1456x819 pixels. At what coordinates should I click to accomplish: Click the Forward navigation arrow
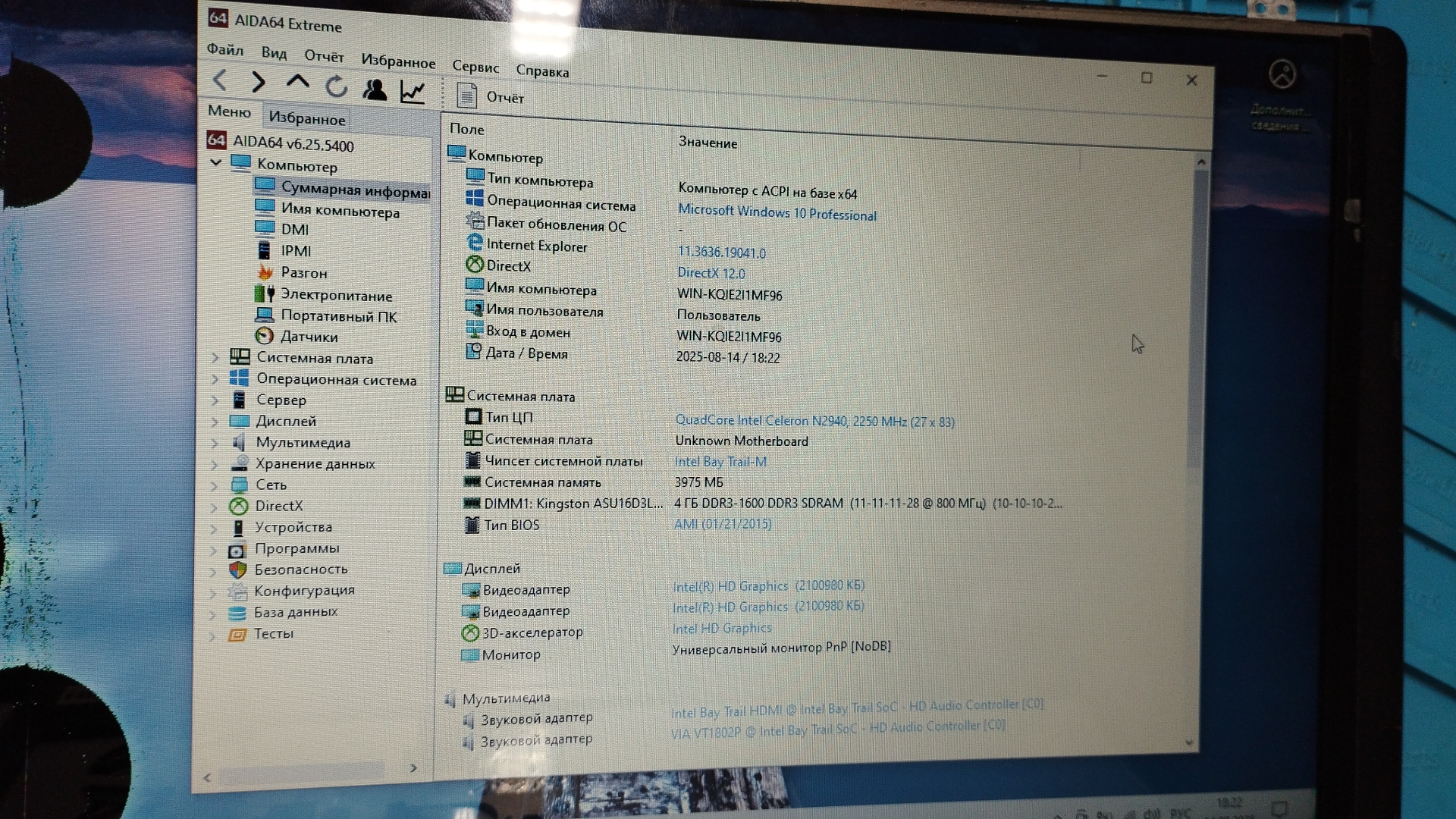point(259,81)
